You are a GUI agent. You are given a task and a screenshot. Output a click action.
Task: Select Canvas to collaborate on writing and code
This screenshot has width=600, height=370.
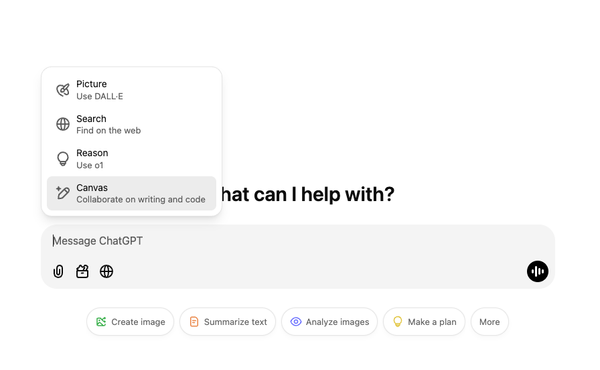pos(131,193)
